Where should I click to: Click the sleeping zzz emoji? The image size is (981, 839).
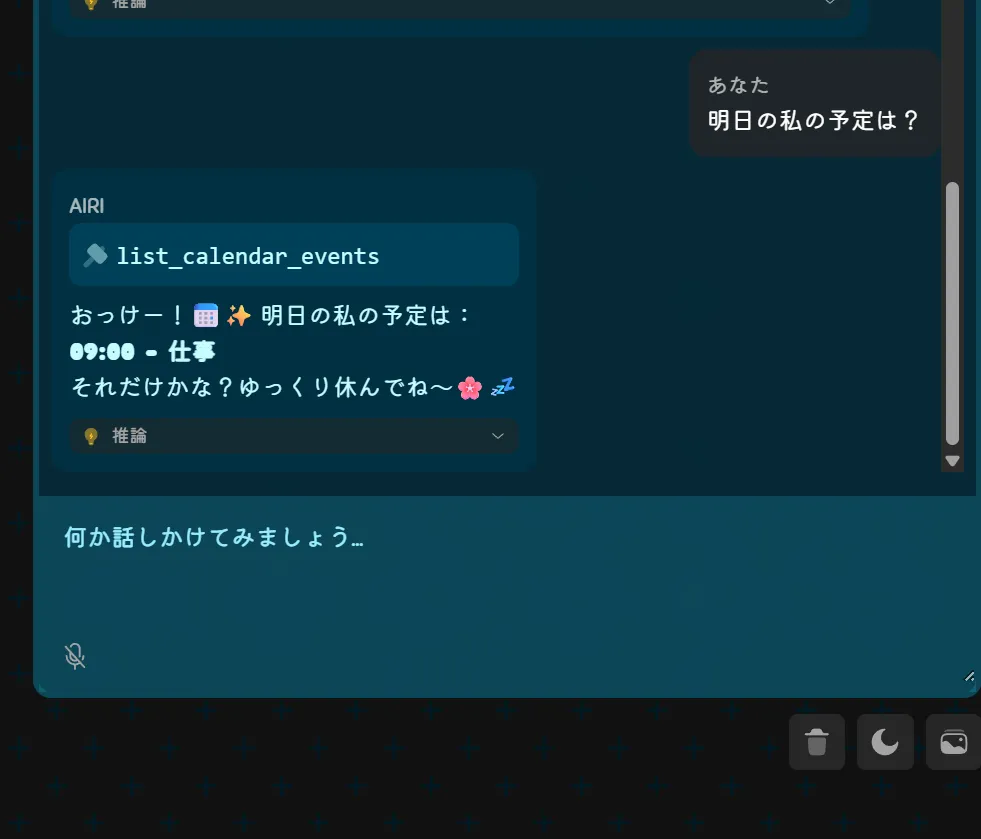point(502,387)
